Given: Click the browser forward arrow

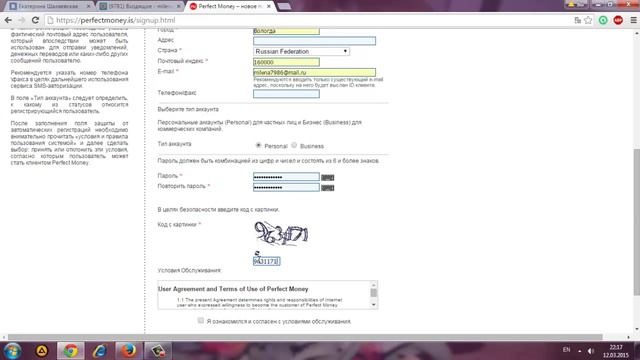Looking at the screenshot, I should [x=21, y=20].
